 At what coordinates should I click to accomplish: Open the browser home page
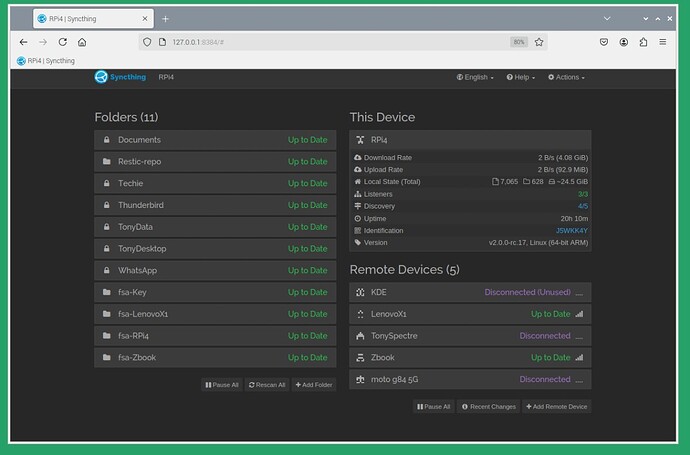[x=82, y=42]
